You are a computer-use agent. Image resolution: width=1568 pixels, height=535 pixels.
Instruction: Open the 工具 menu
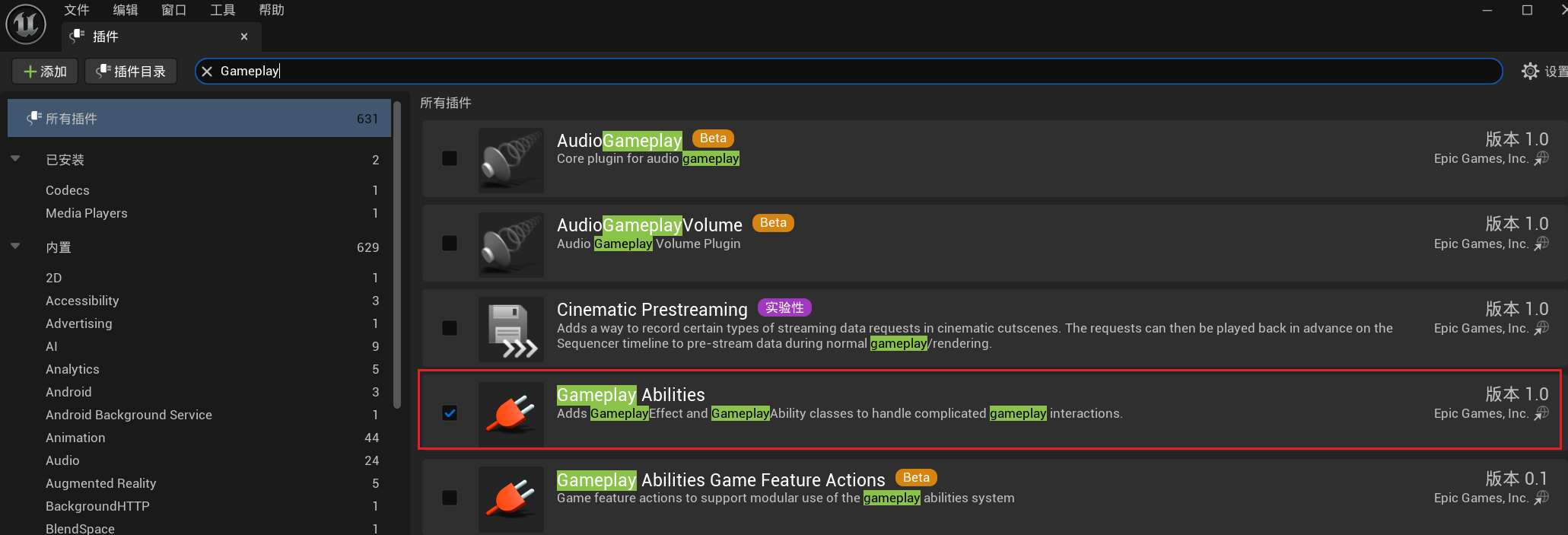223,10
